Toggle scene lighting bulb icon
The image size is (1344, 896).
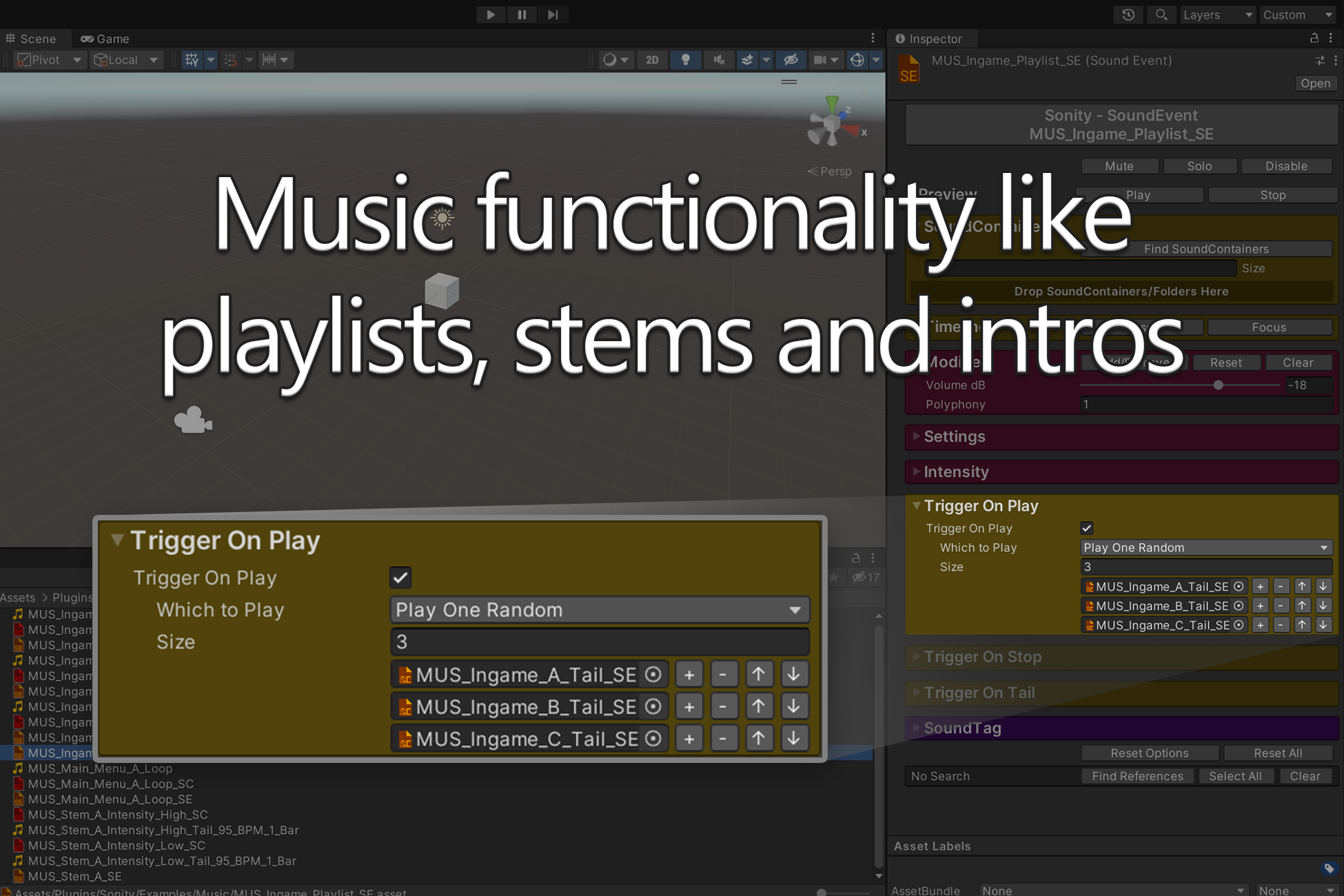point(685,60)
